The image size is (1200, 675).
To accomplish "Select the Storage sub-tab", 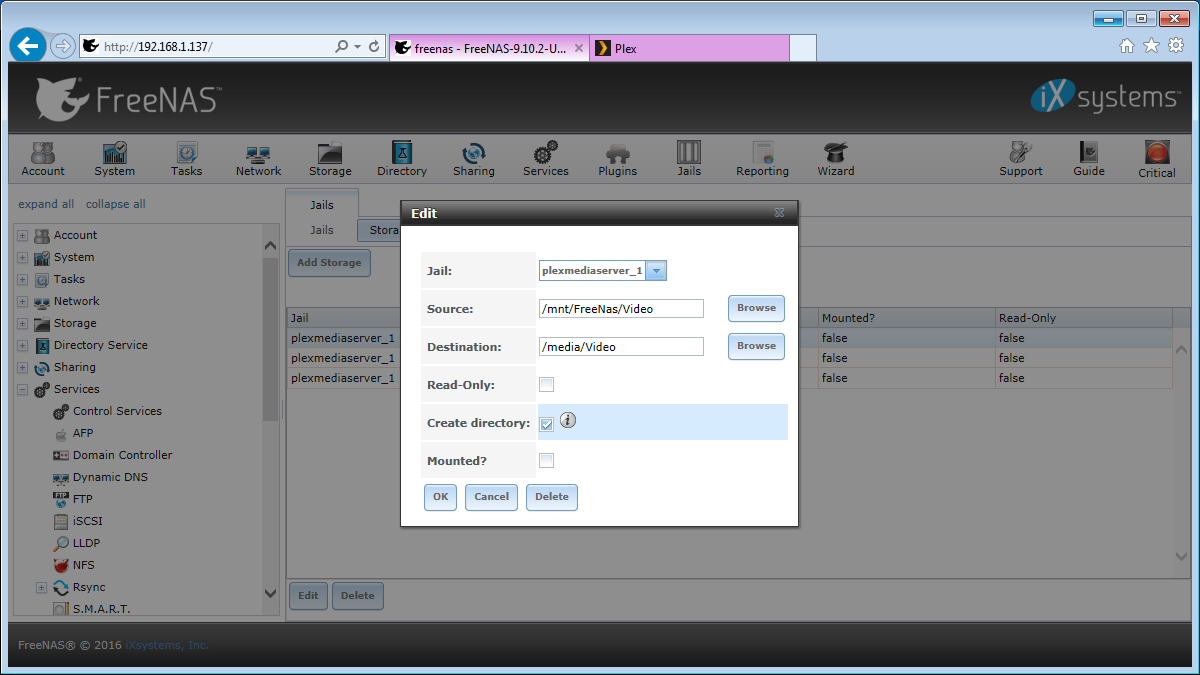I will (x=381, y=230).
